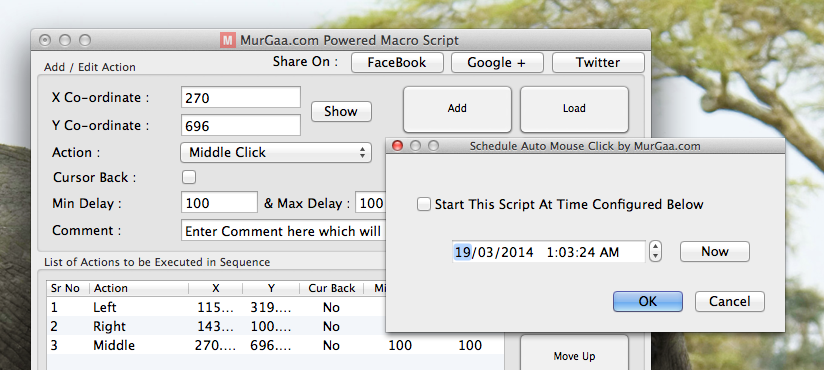Enable Start This Script At Time checkbox
Viewport: 824px width, 370px height.
[424, 204]
